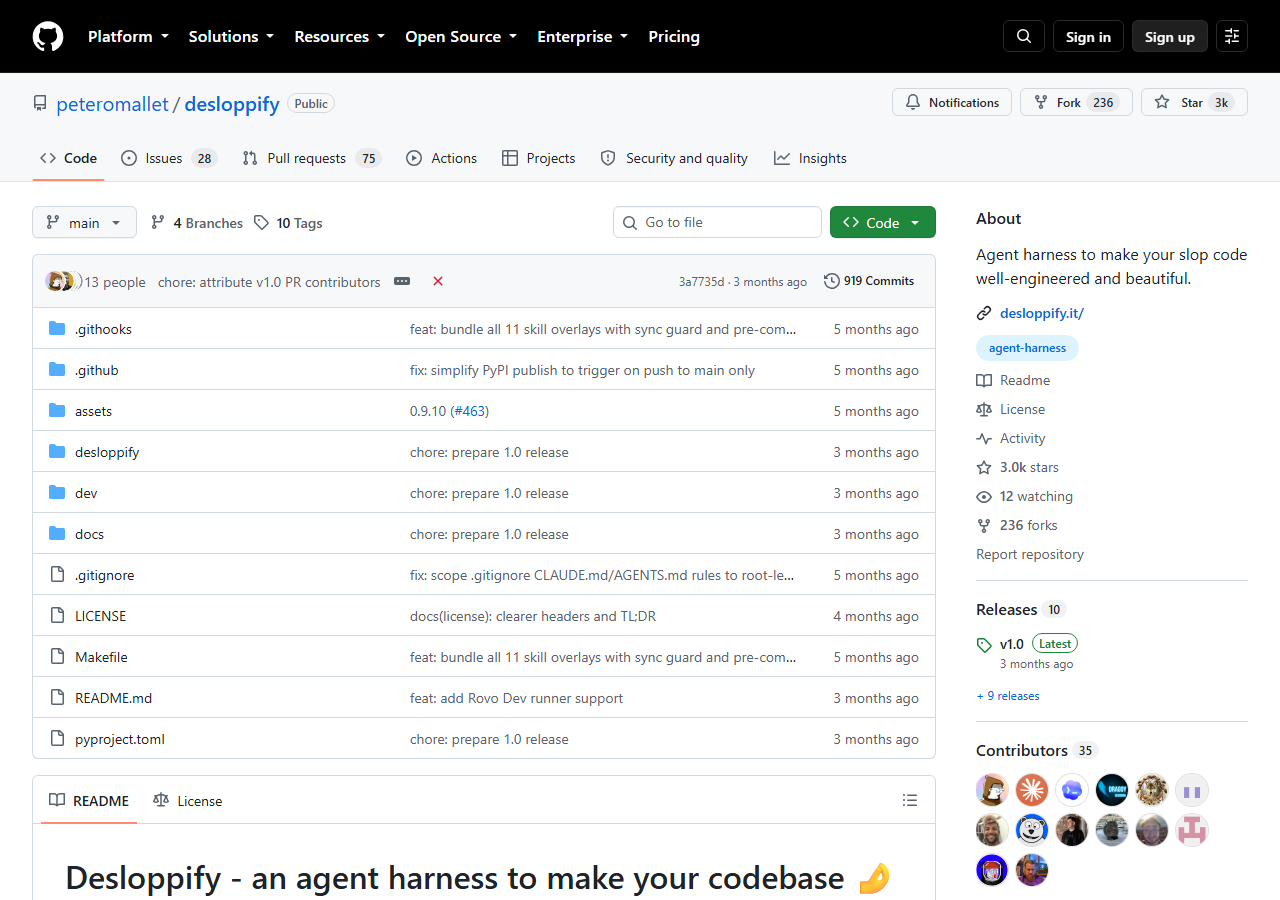Open the + 9 releases link
Screen dimensions: 1280x900
(1008, 696)
